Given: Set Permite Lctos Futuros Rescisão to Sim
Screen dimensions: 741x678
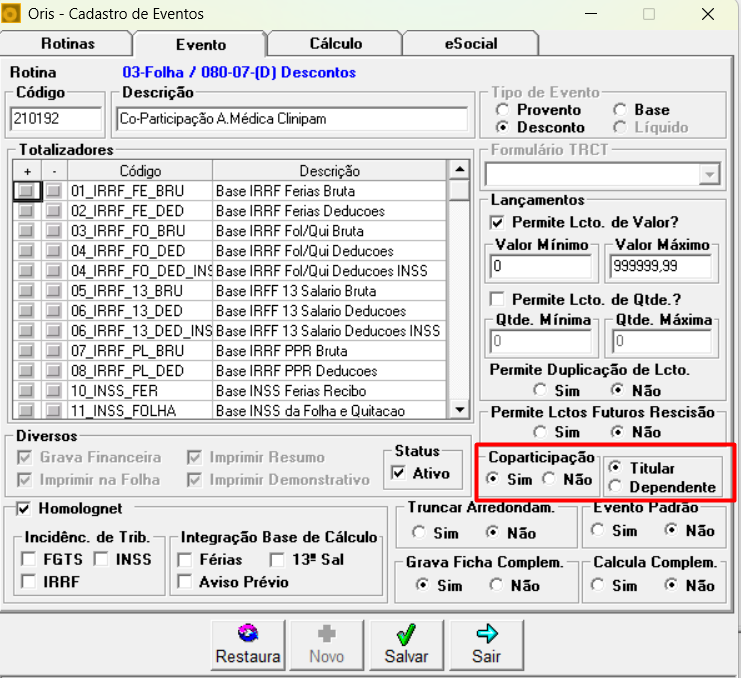Looking at the screenshot, I should click(x=540, y=432).
